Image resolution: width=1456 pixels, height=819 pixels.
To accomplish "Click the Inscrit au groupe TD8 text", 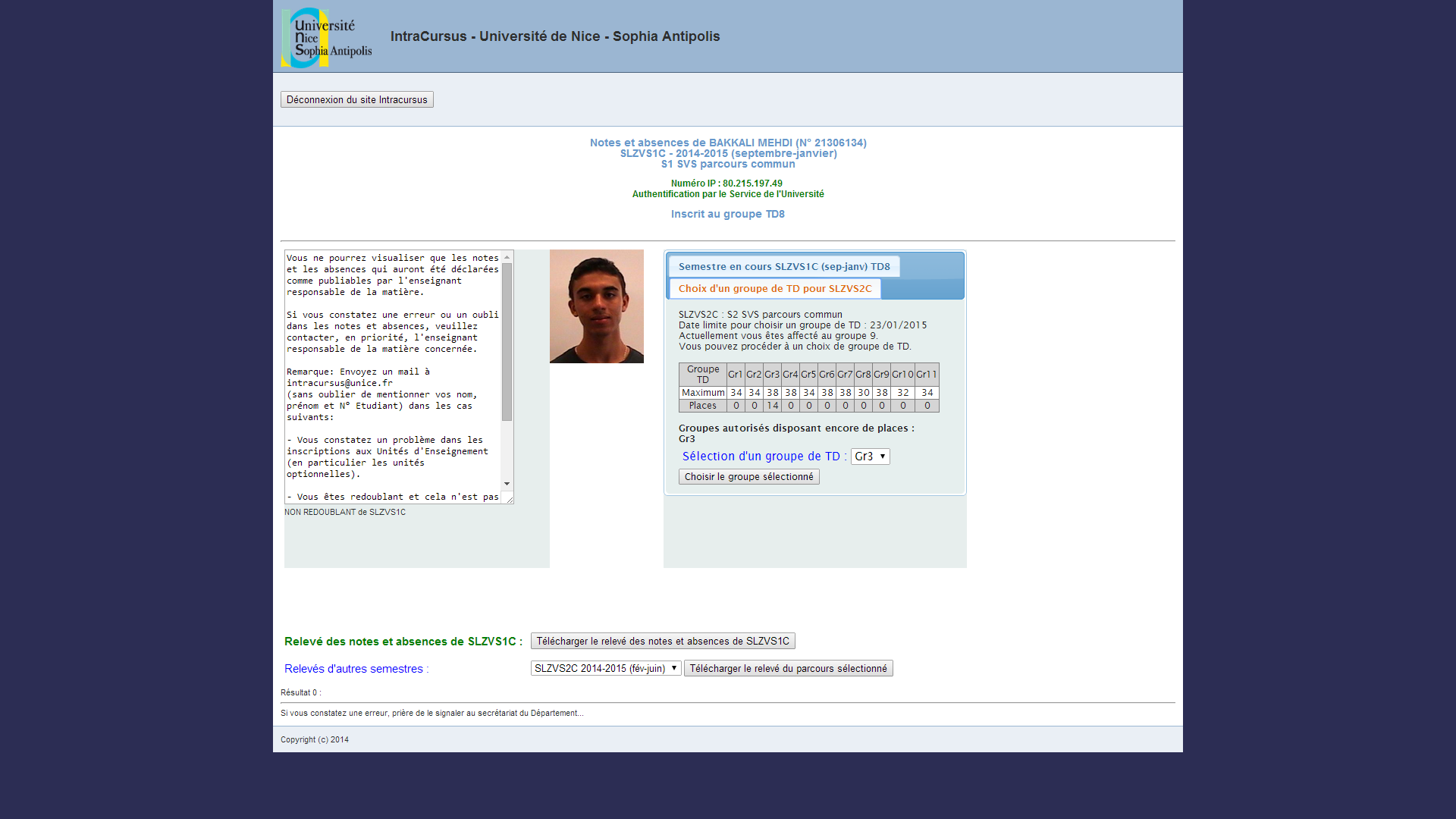I will tap(728, 214).
